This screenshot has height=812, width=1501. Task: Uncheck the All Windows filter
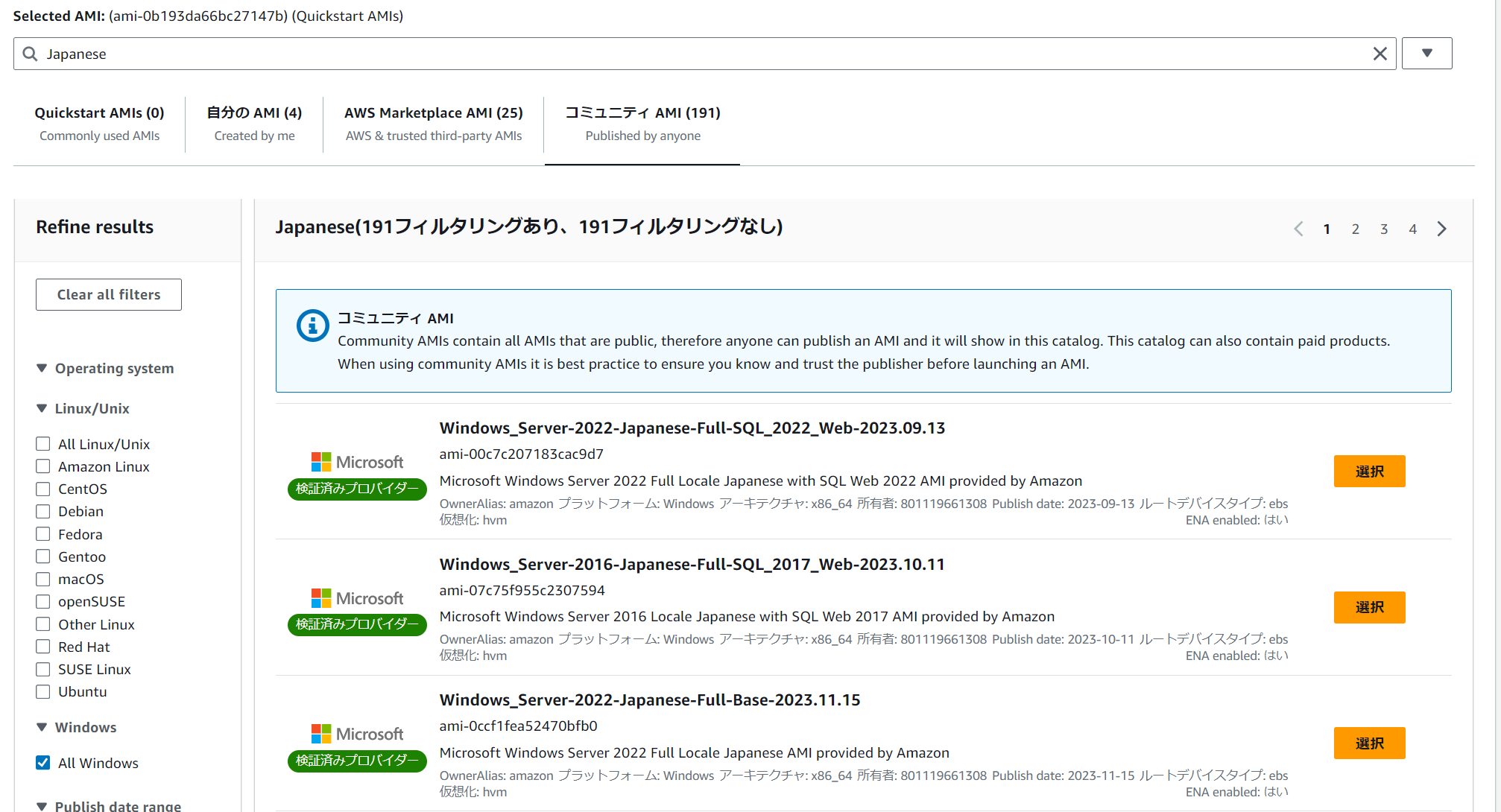coord(43,762)
